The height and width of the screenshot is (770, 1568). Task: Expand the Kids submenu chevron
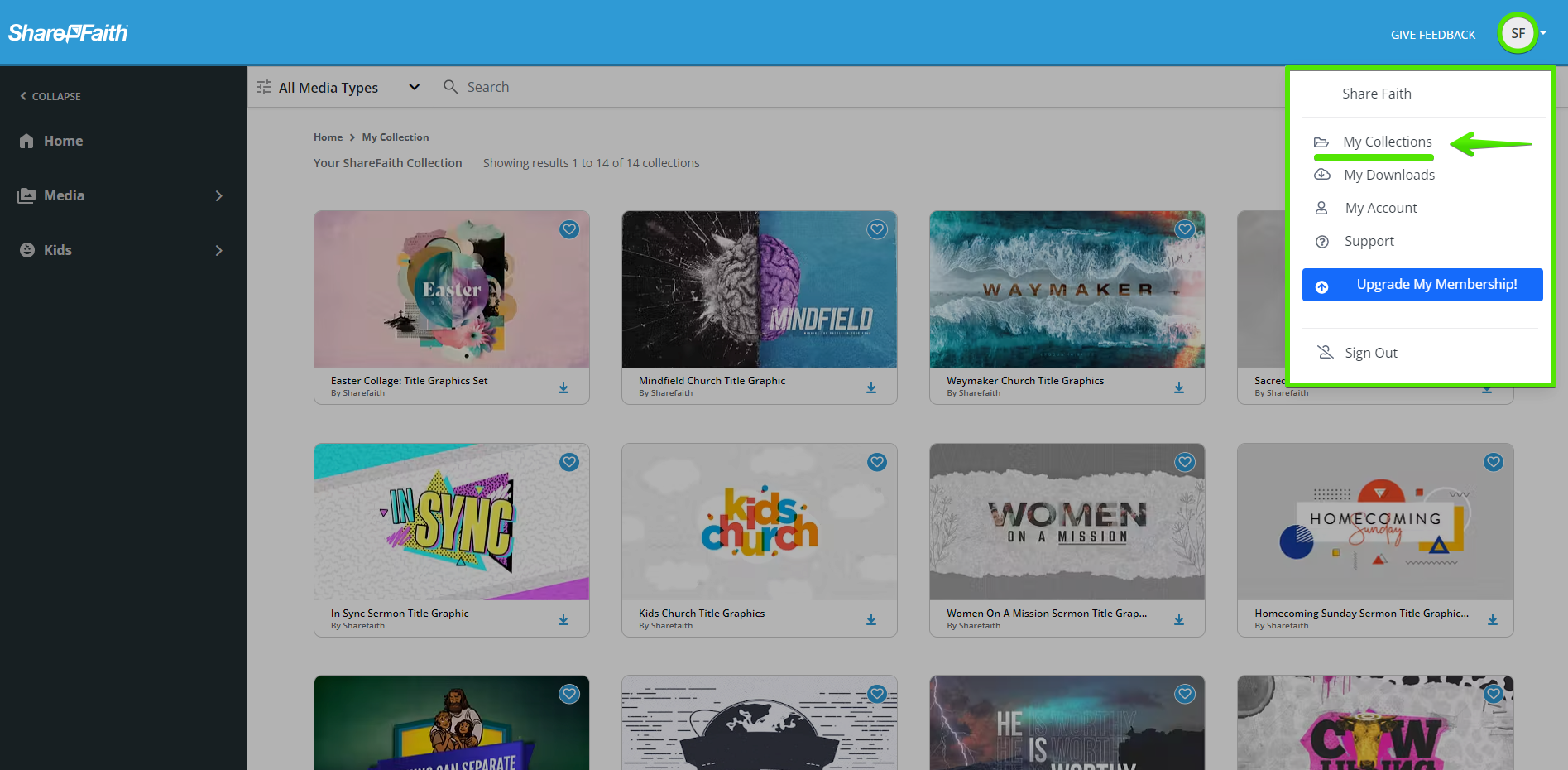click(218, 250)
